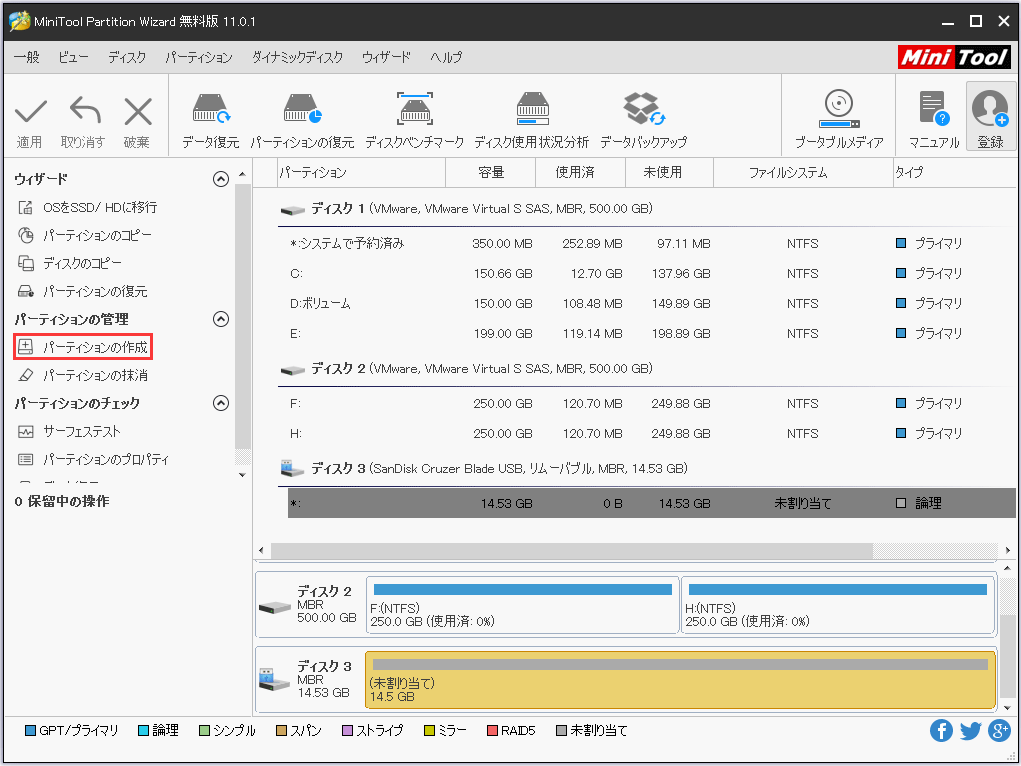Collapse the ウィザード section
The image size is (1021, 766).
pos(221,179)
